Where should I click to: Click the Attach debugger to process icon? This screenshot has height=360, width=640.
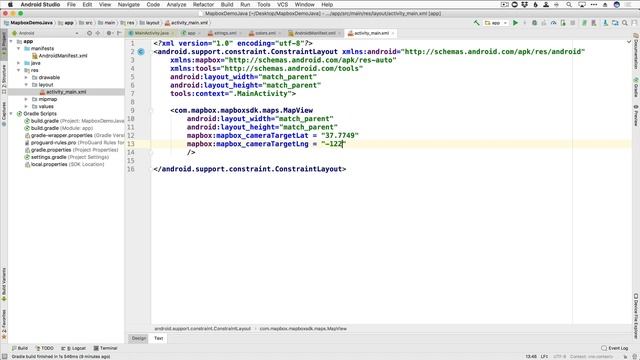(563, 23)
